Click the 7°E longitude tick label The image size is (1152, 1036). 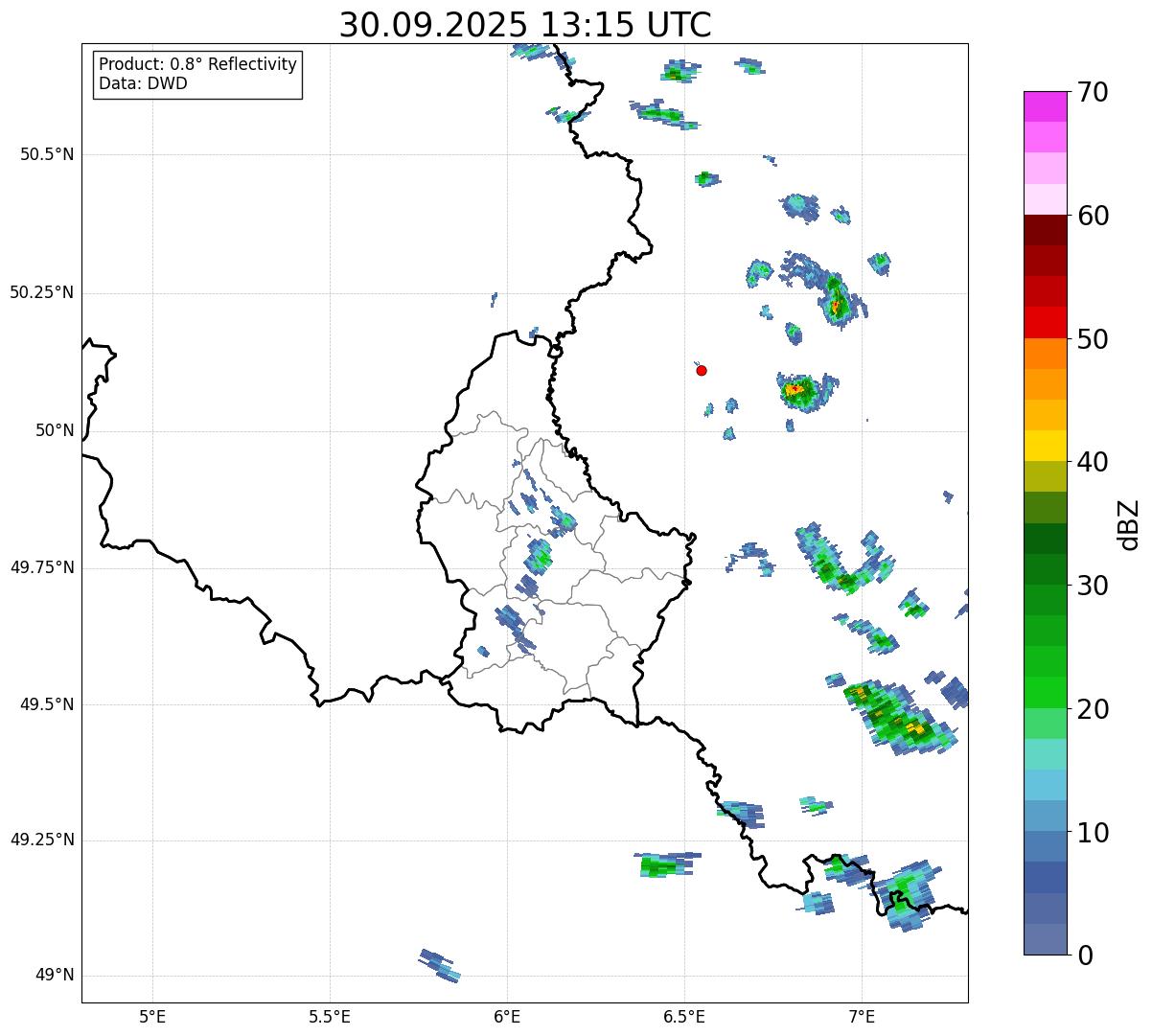tap(862, 1016)
